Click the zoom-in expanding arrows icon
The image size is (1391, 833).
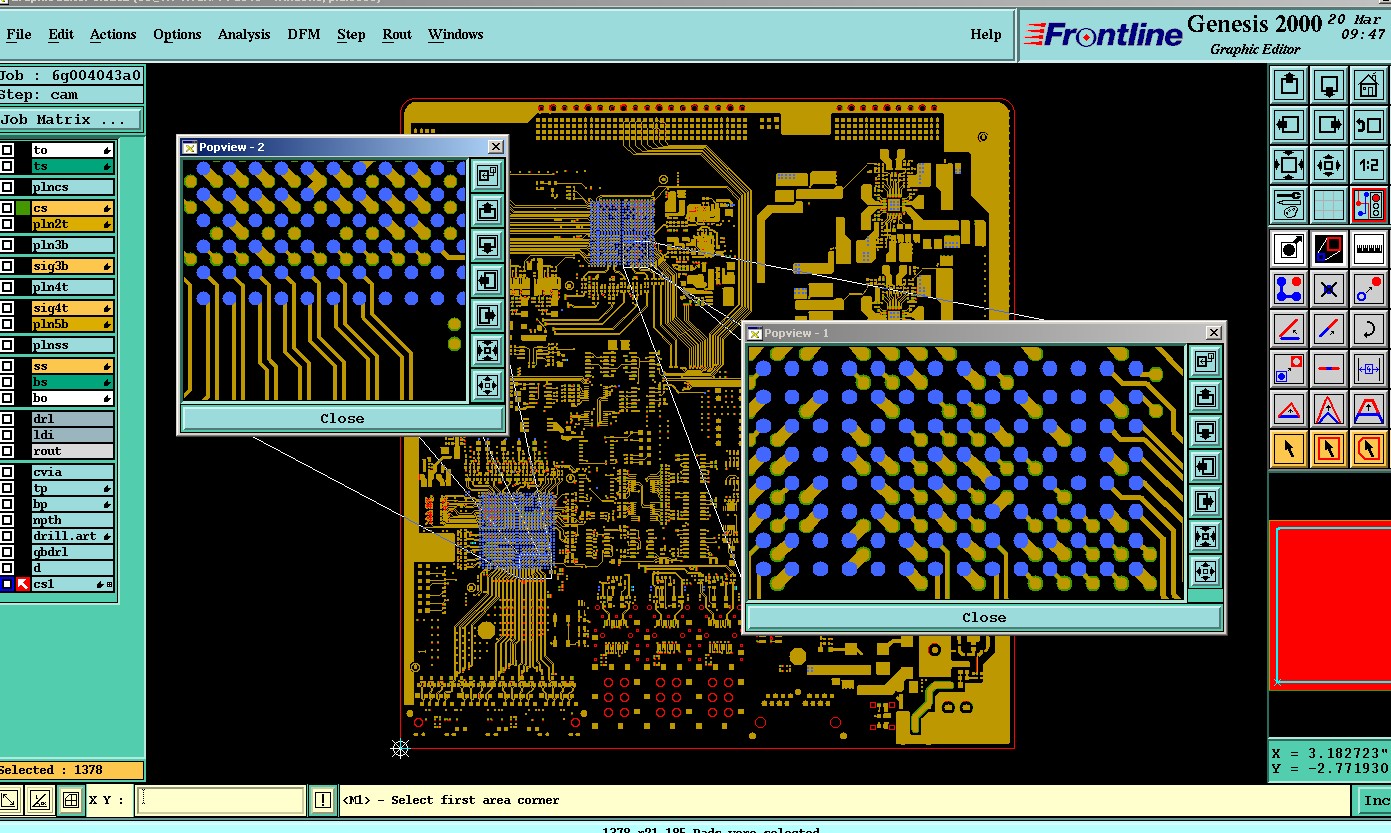pyautogui.click(x=1289, y=165)
